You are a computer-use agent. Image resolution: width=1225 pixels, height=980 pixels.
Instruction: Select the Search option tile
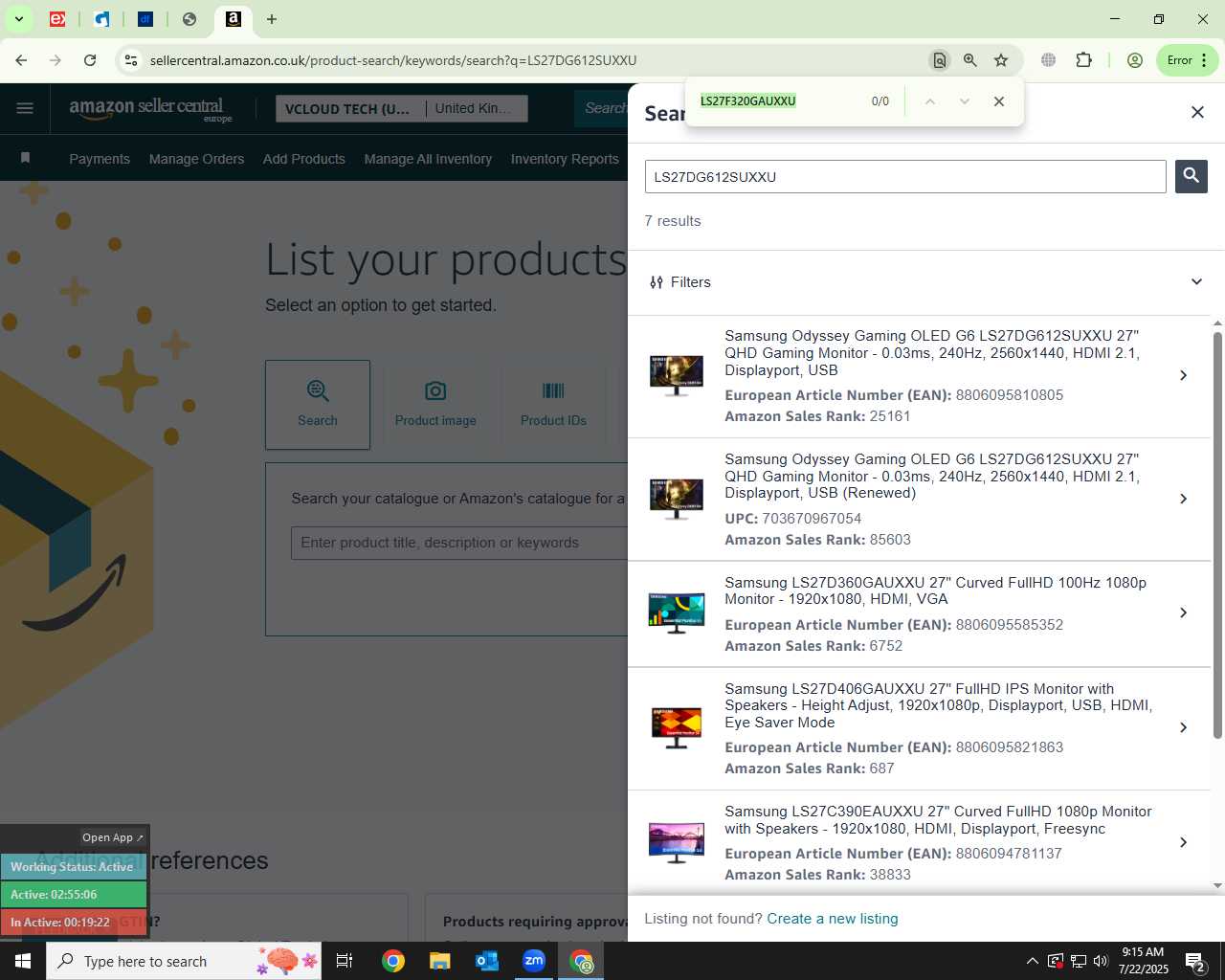click(318, 405)
